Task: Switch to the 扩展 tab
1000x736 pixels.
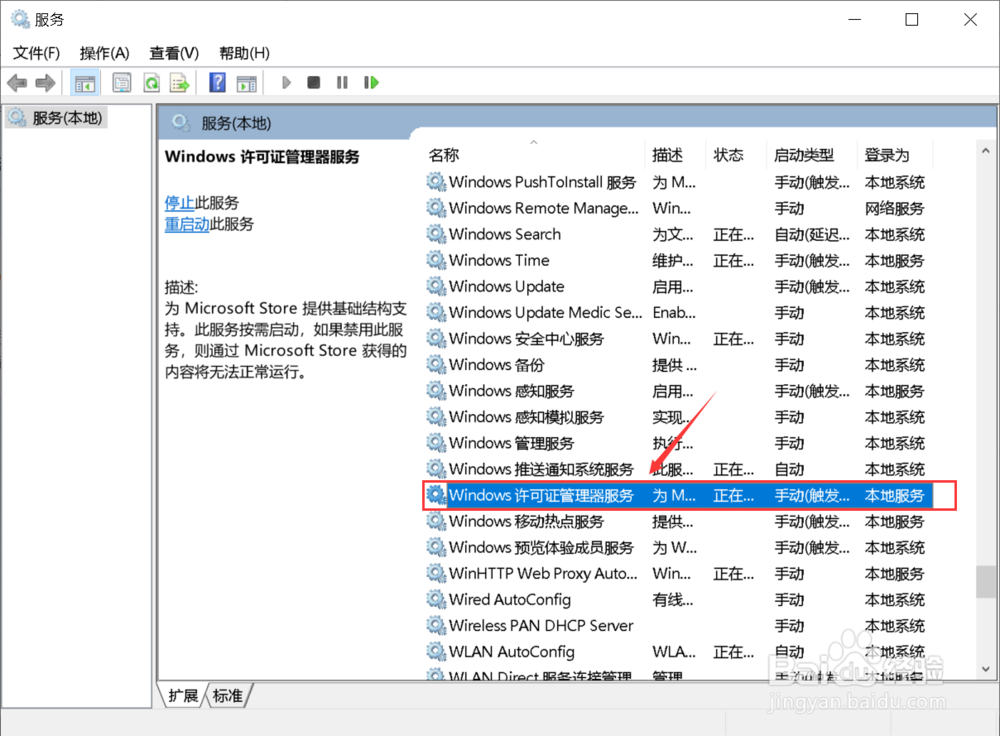Action: [x=183, y=695]
